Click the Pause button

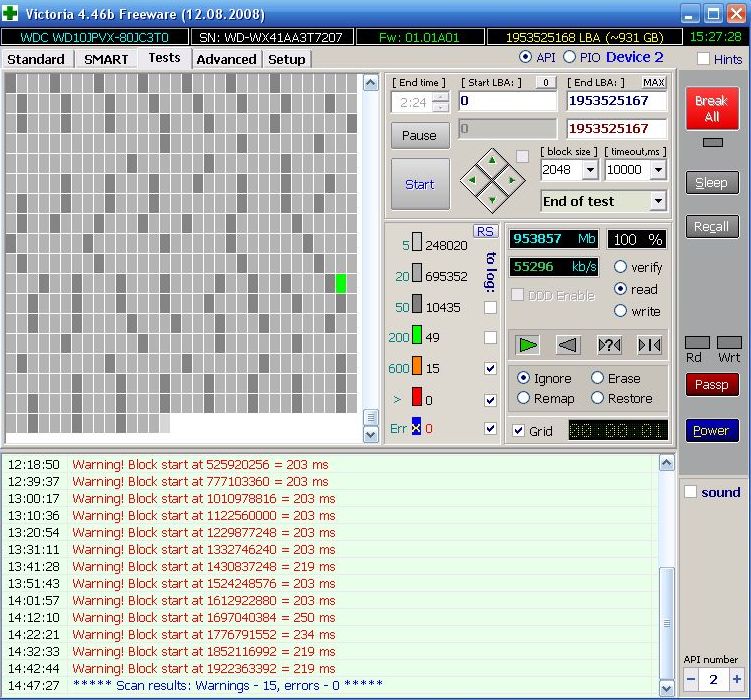420,135
